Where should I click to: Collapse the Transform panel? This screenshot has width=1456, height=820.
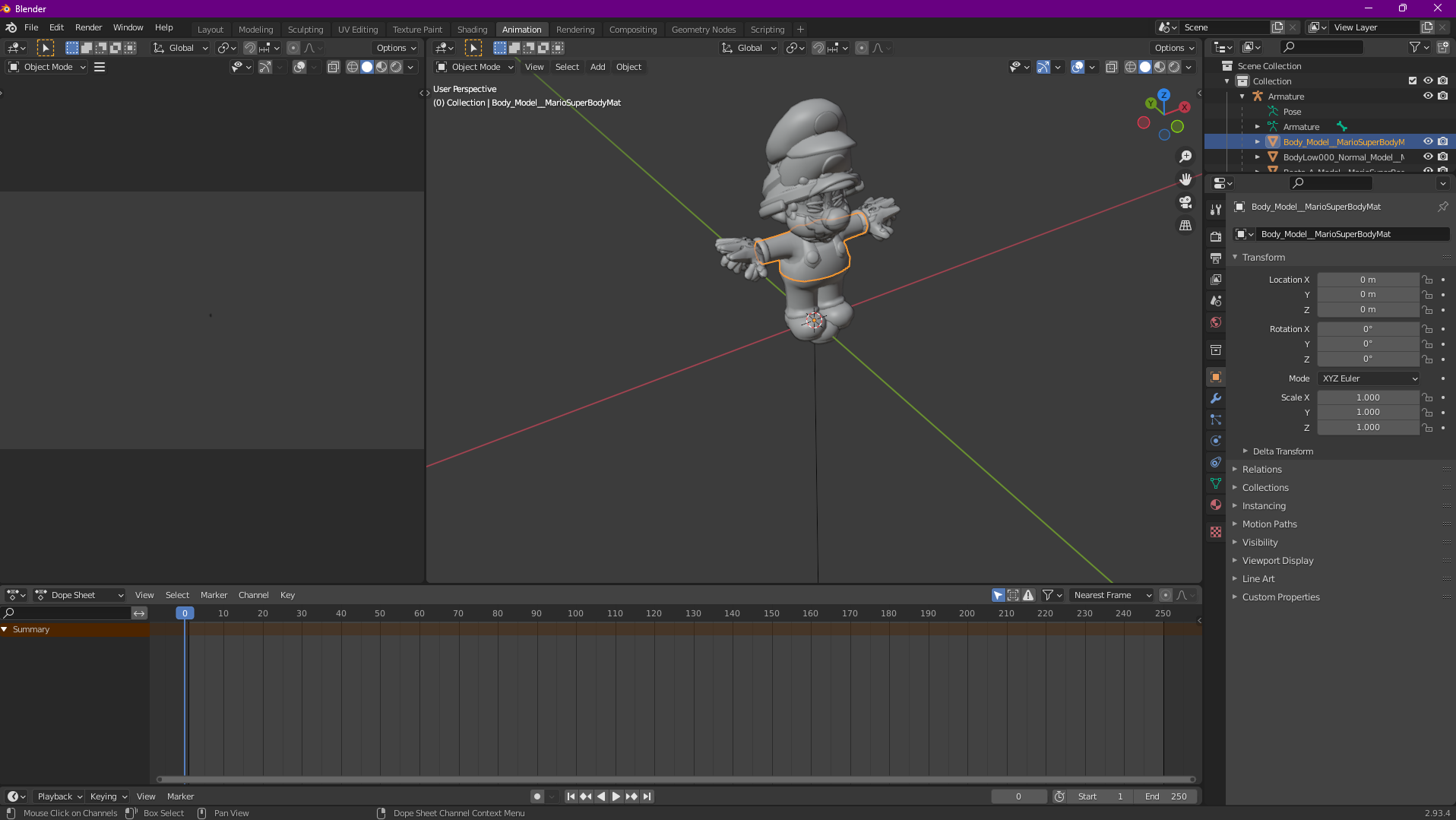[1263, 258]
